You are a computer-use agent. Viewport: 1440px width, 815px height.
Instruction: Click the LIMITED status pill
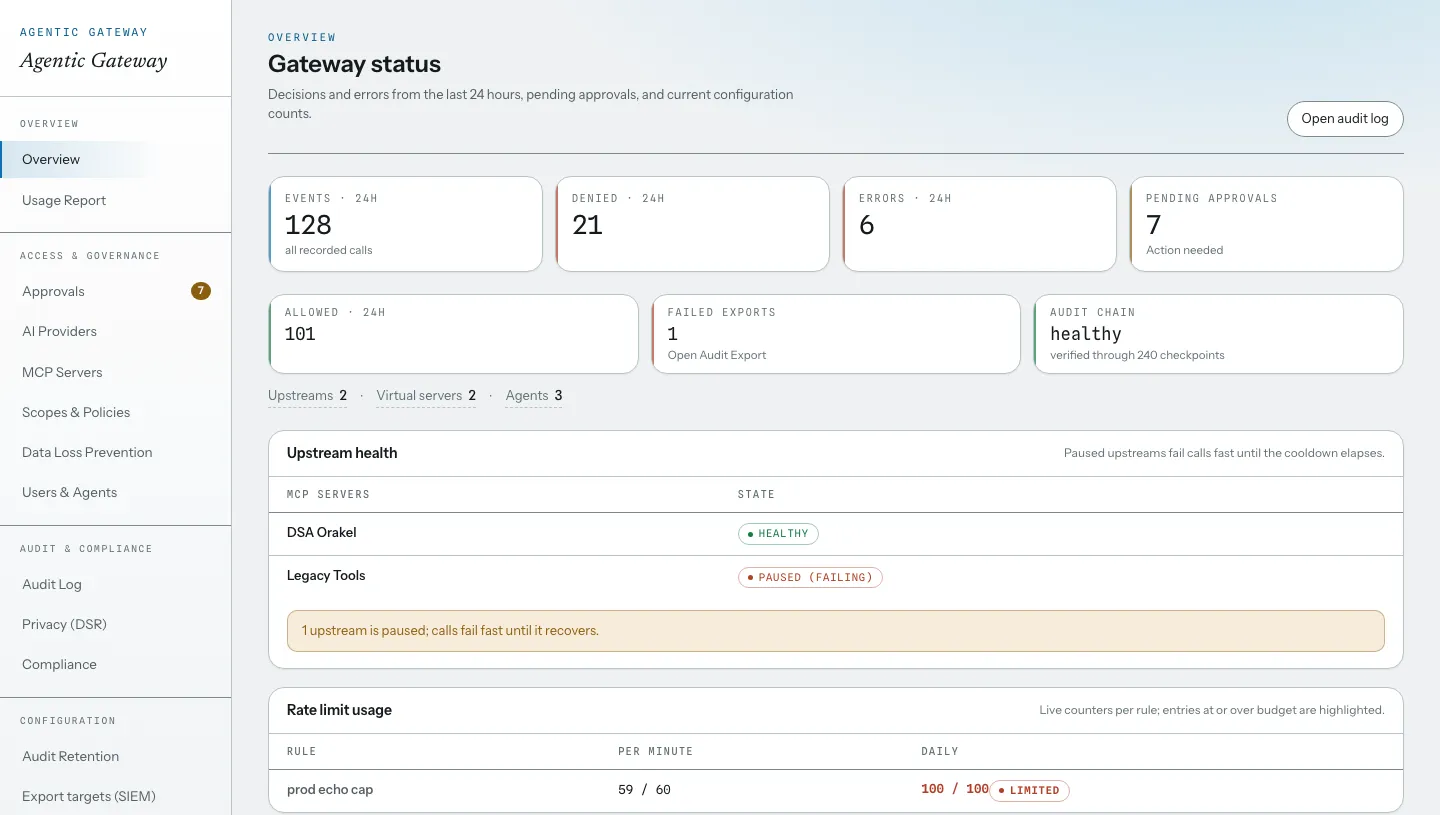[1029, 790]
